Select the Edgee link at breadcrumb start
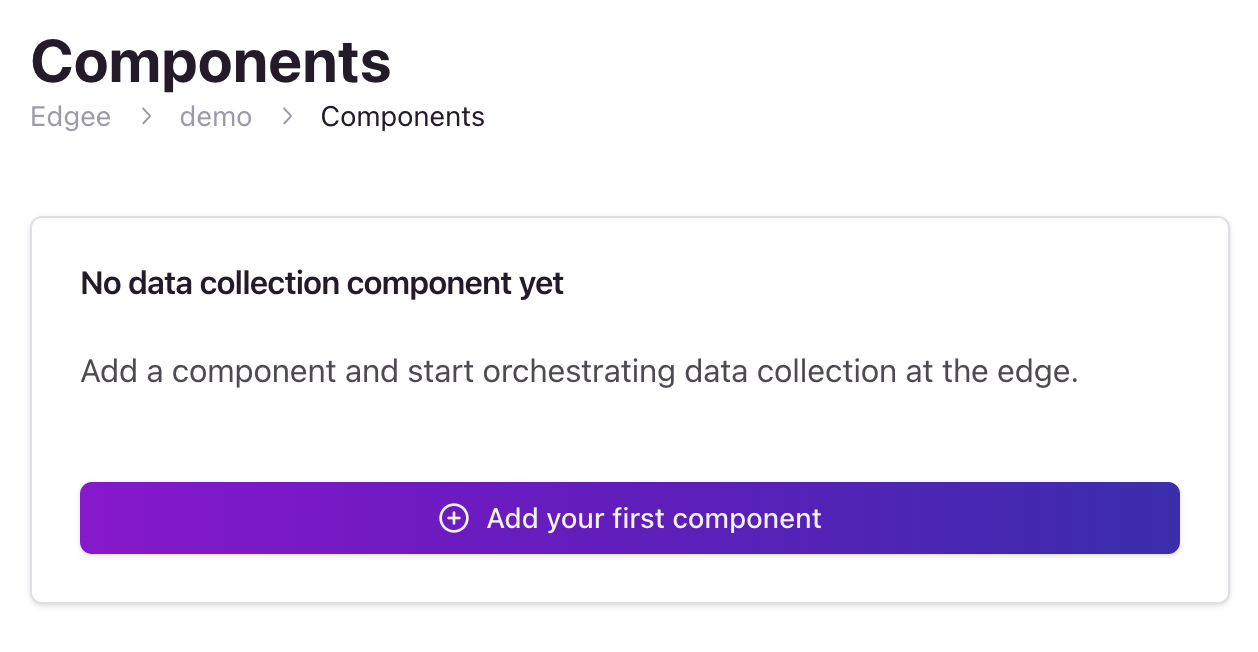1258x652 pixels. pos(70,116)
